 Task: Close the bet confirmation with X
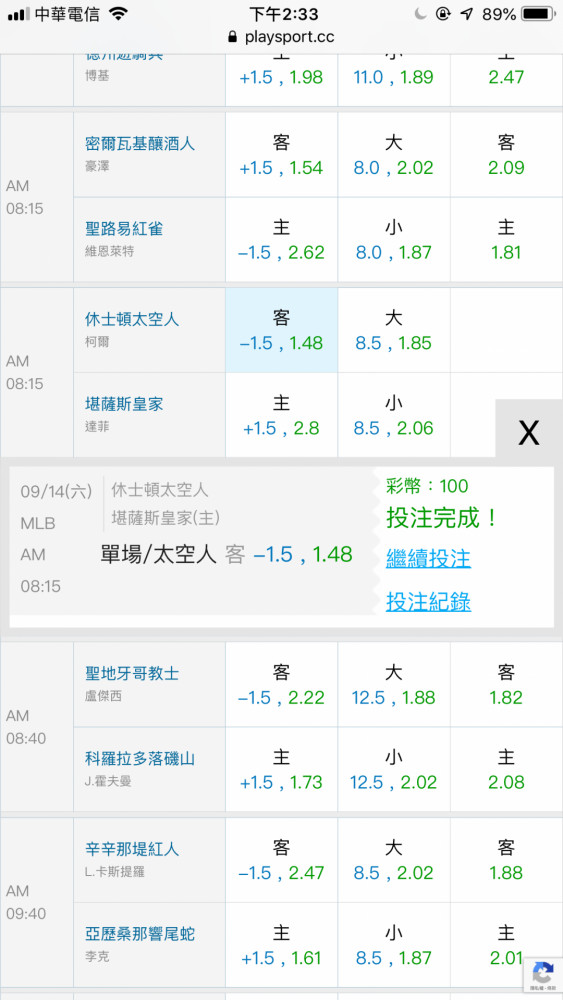click(529, 432)
